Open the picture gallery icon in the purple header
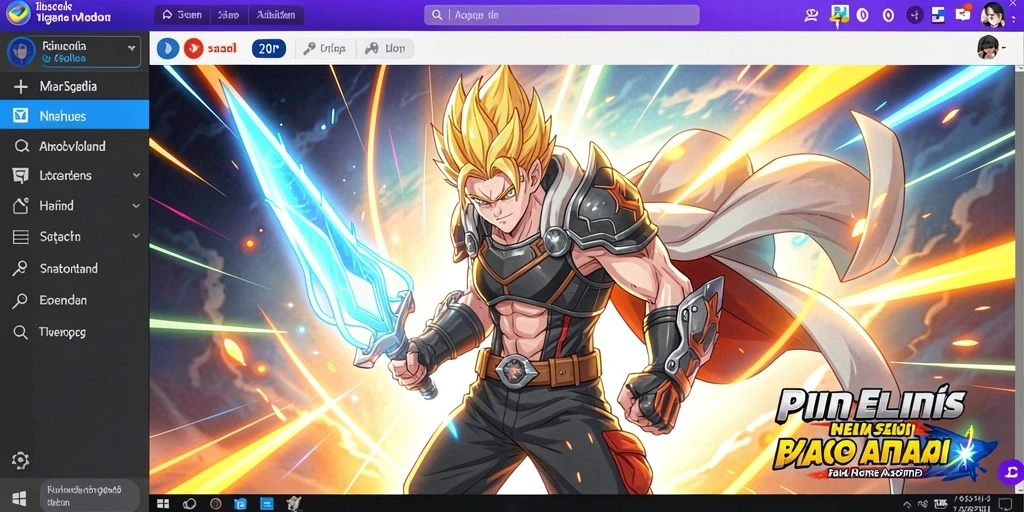Viewport: 1024px width, 512px height. (839, 14)
